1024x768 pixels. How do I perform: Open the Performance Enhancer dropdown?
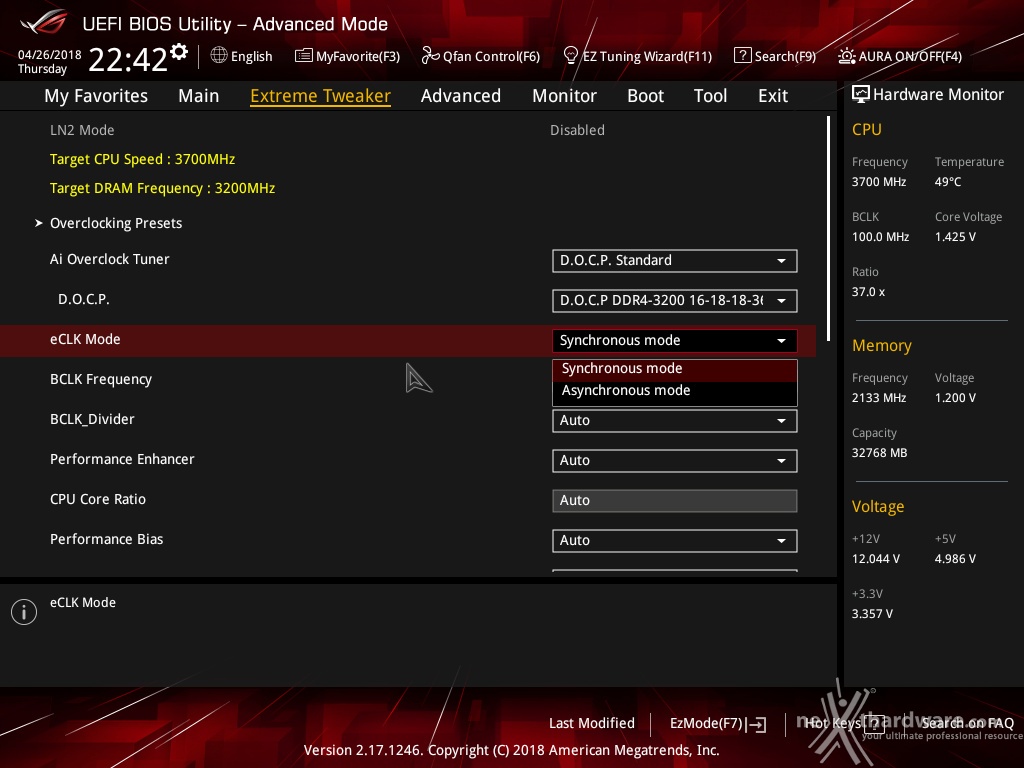coord(675,460)
